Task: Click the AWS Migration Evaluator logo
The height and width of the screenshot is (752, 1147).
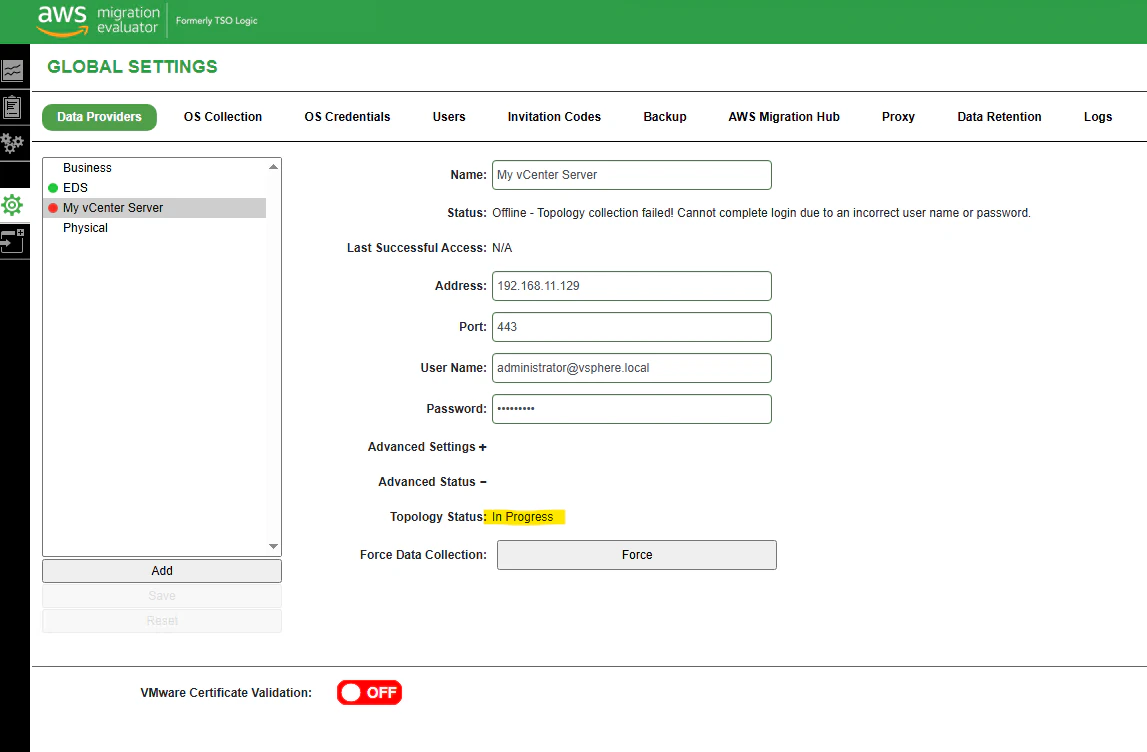Action: pos(99,21)
